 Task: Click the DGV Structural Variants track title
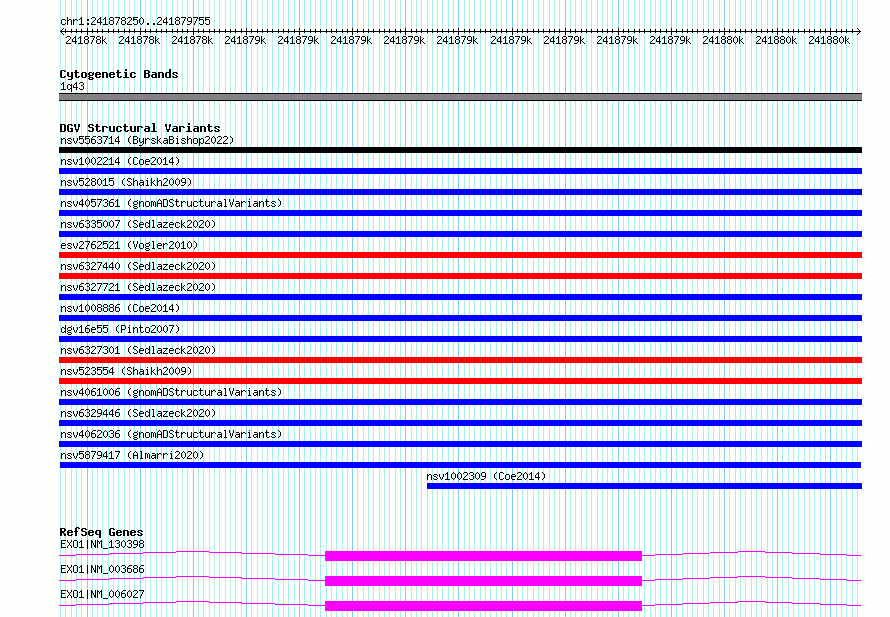click(140, 128)
